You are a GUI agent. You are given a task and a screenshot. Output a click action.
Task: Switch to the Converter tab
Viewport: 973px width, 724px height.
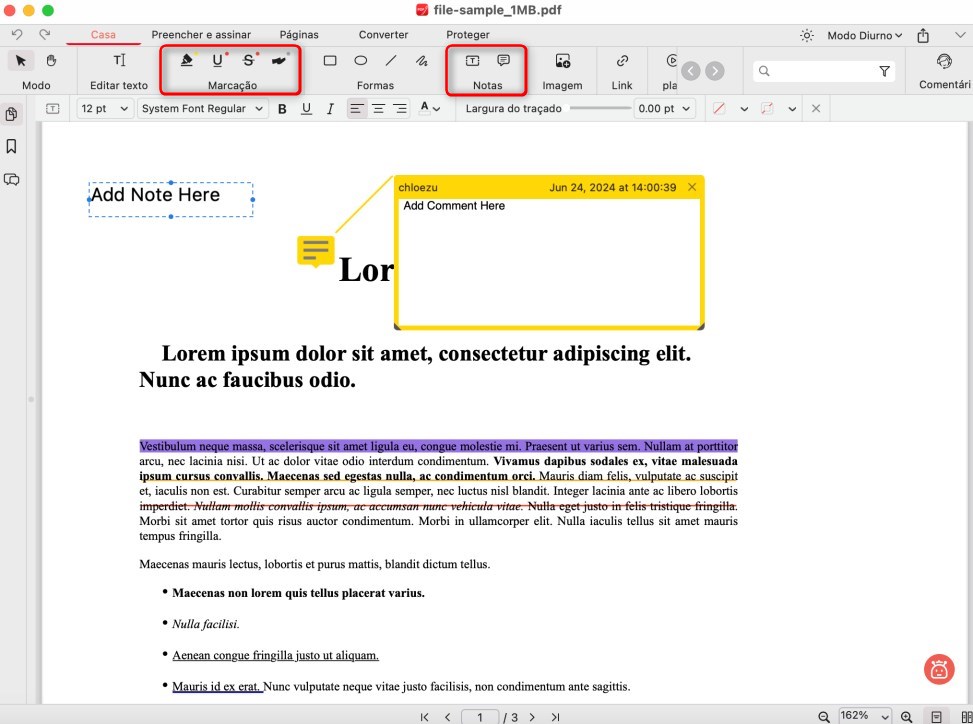click(383, 34)
